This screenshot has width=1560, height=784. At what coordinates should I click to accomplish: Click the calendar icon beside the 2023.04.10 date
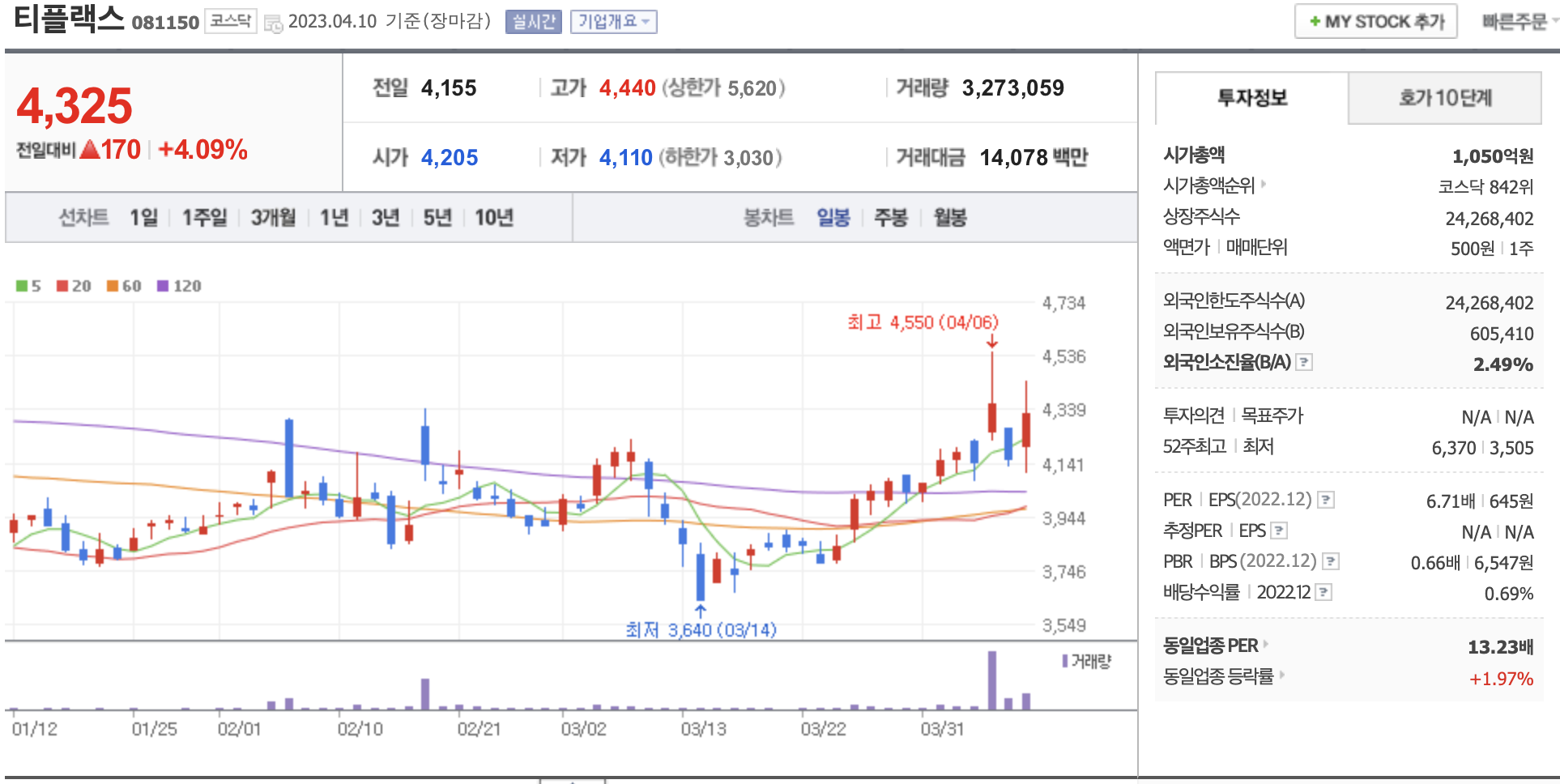[274, 23]
